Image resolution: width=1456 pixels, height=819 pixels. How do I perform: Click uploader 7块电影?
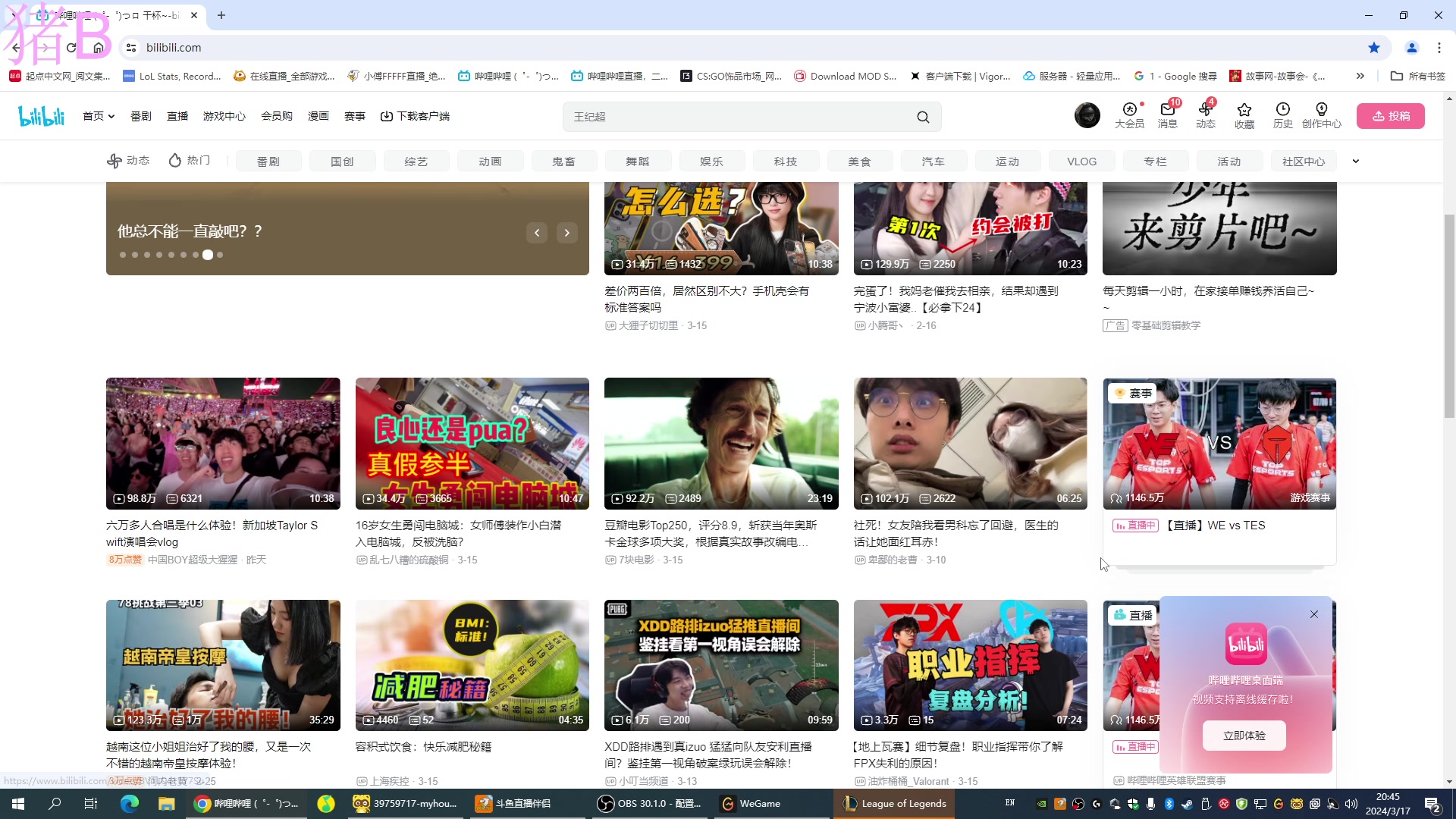[x=636, y=560]
